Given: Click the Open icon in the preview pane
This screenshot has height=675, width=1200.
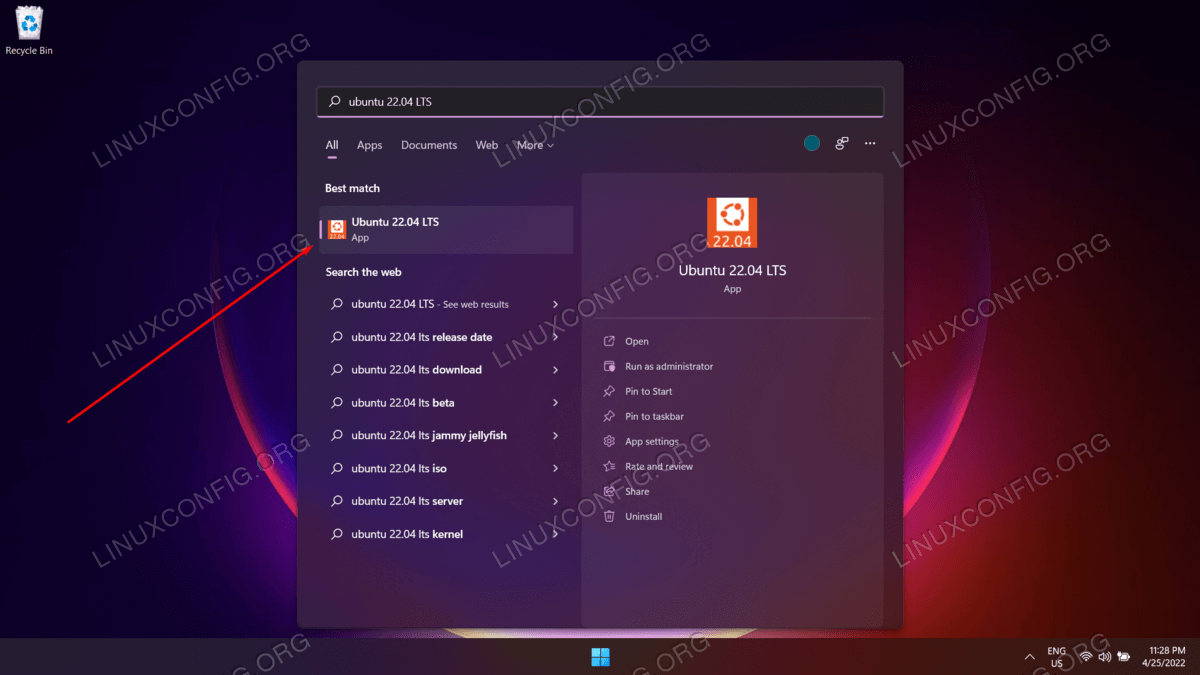Looking at the screenshot, I should [609, 341].
